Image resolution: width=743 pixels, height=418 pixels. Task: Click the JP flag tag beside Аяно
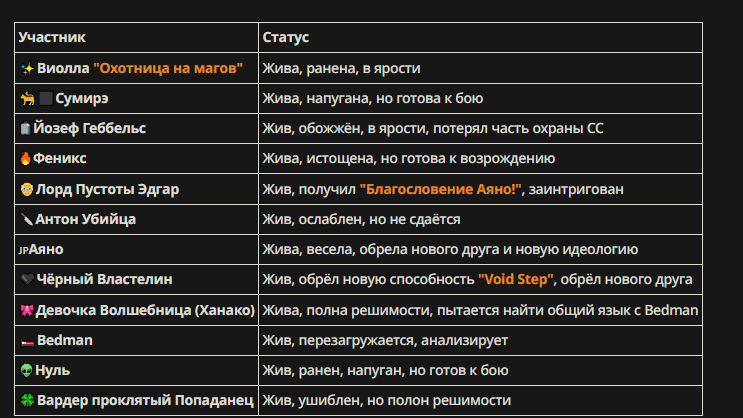tap(24, 250)
